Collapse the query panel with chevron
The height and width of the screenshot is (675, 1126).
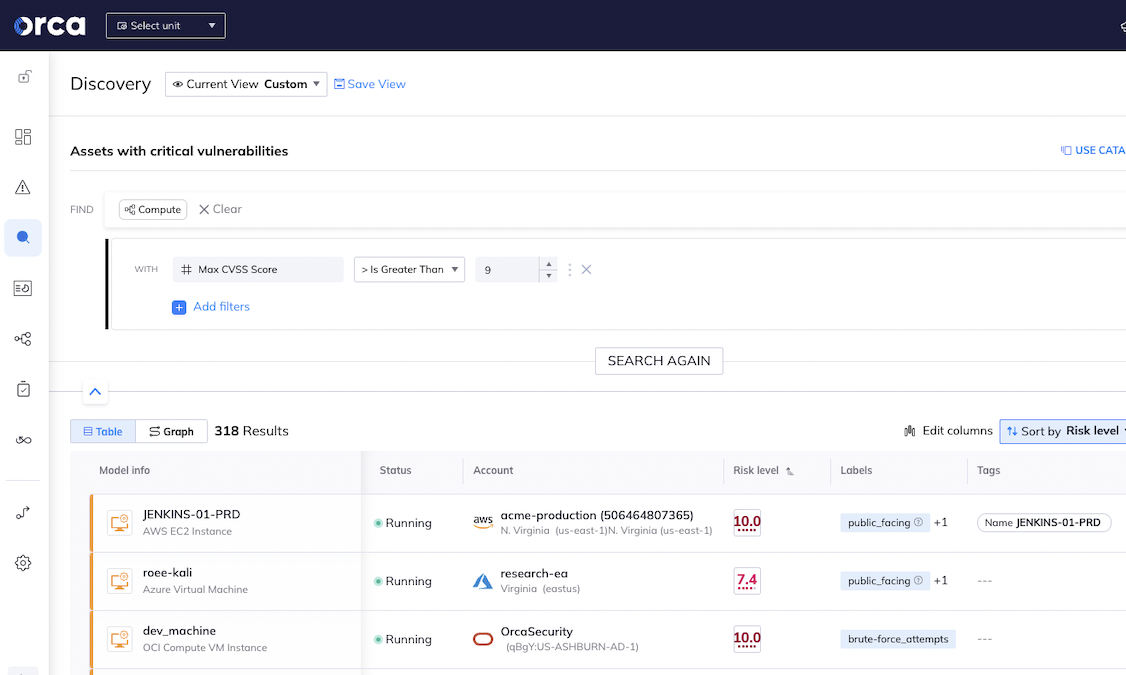pos(95,392)
